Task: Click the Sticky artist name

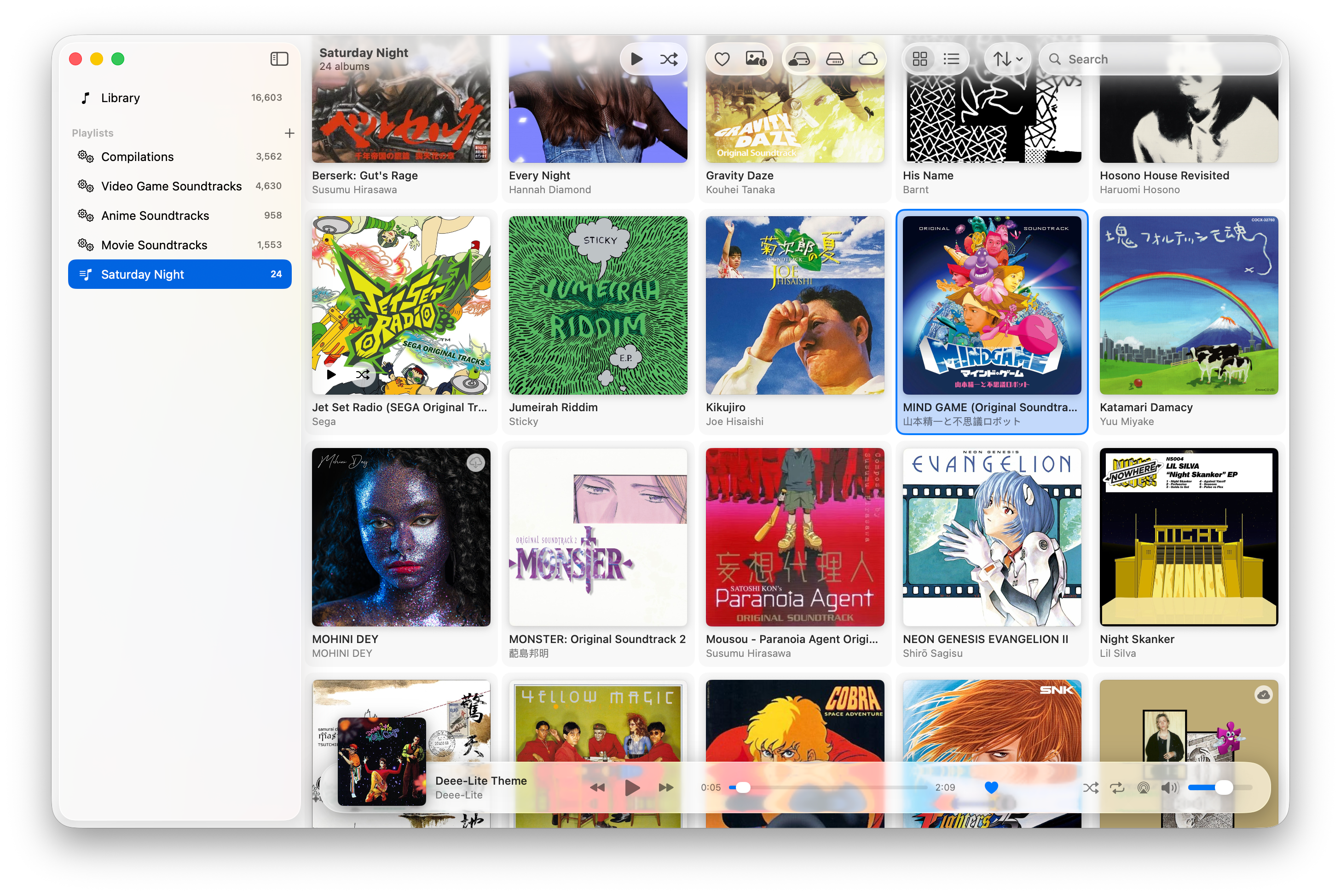Action: [523, 422]
